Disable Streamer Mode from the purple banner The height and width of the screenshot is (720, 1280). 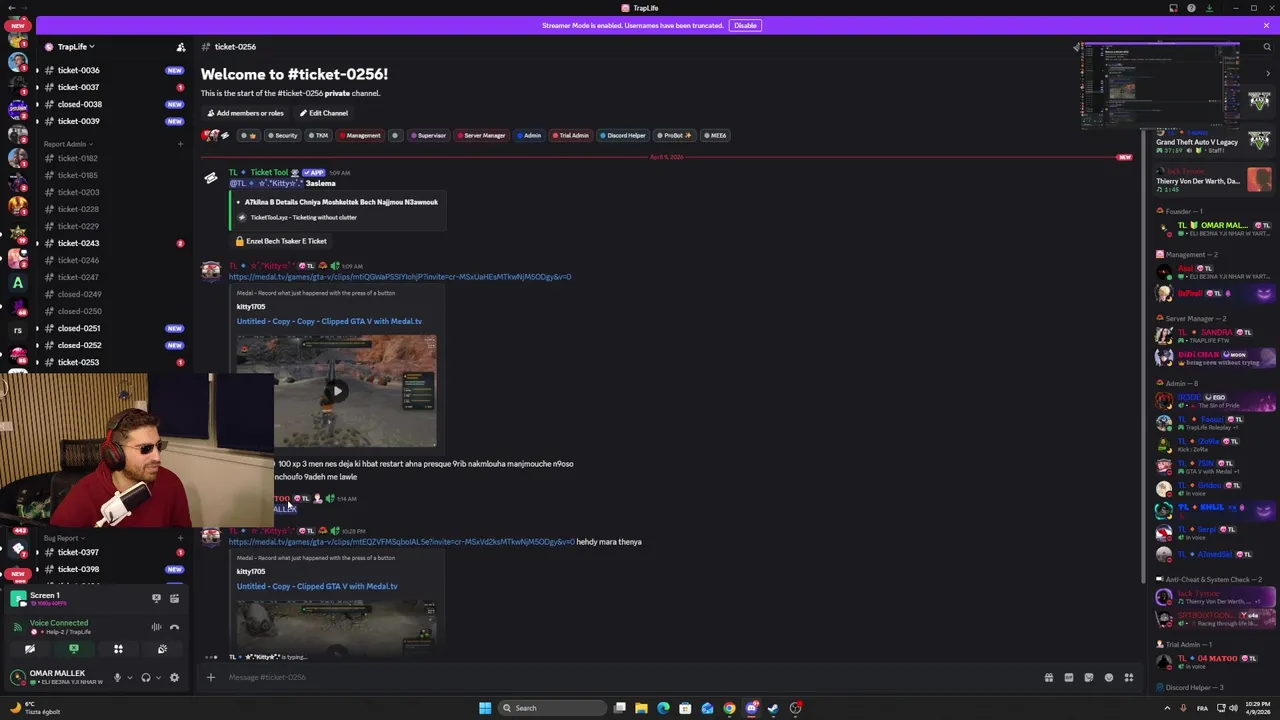tap(745, 25)
